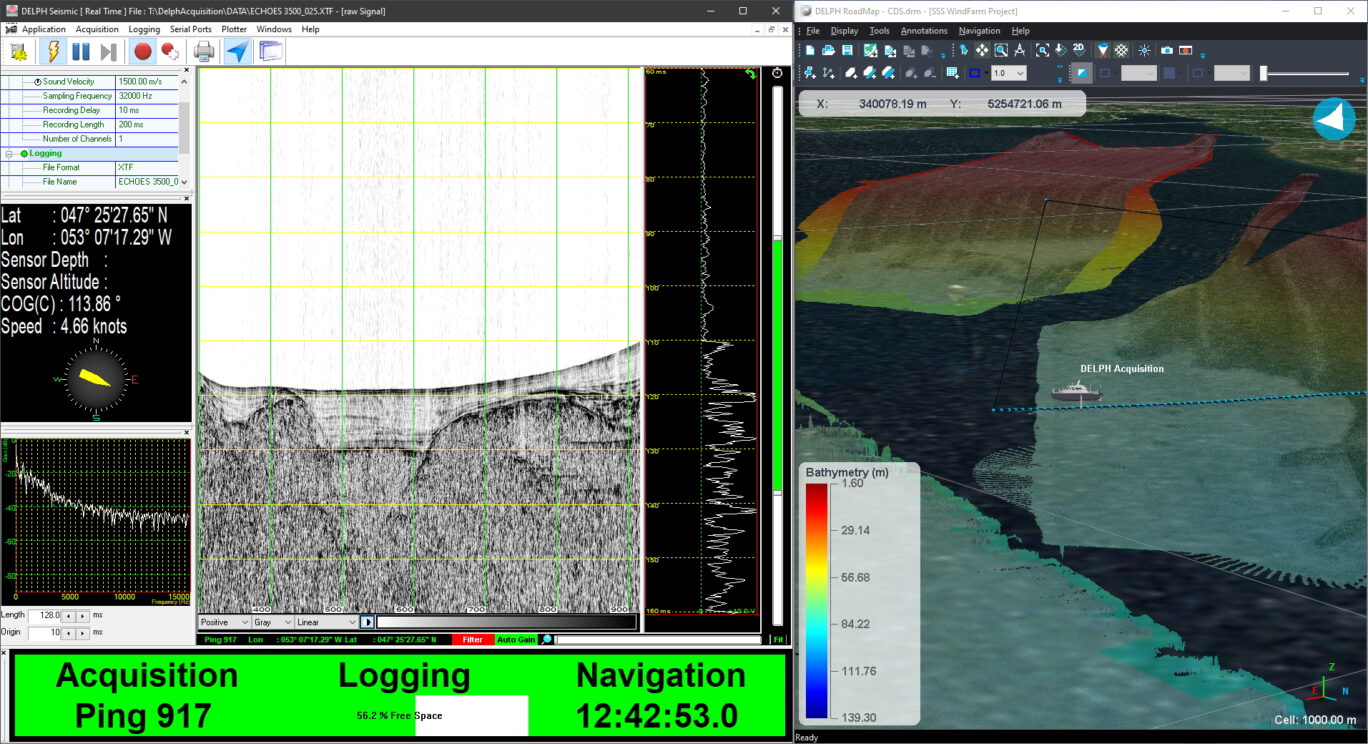Click the grayscale gradient color bar

pos(505,622)
